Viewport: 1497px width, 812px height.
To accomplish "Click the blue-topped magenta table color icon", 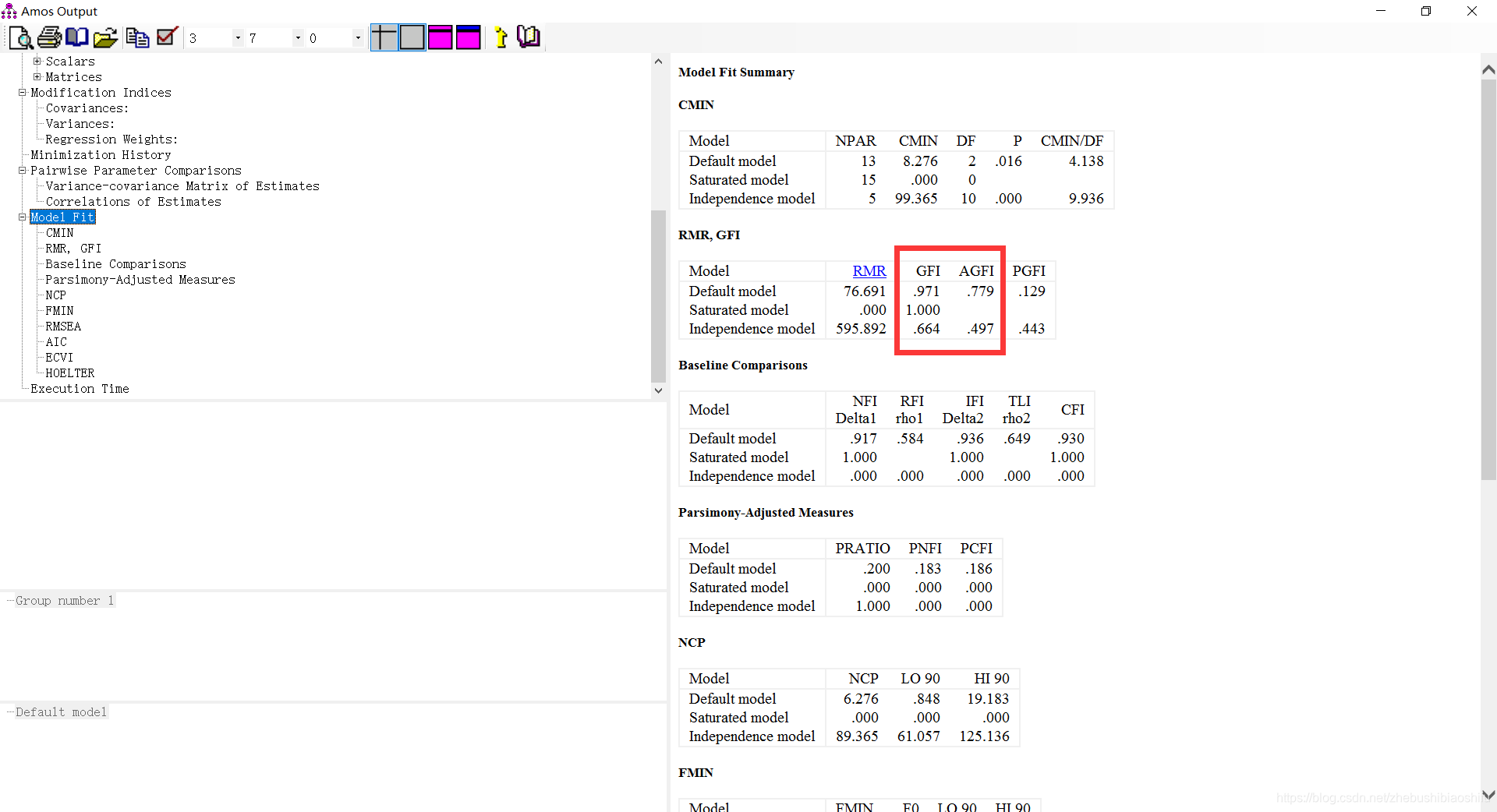I will pyautogui.click(x=469, y=37).
